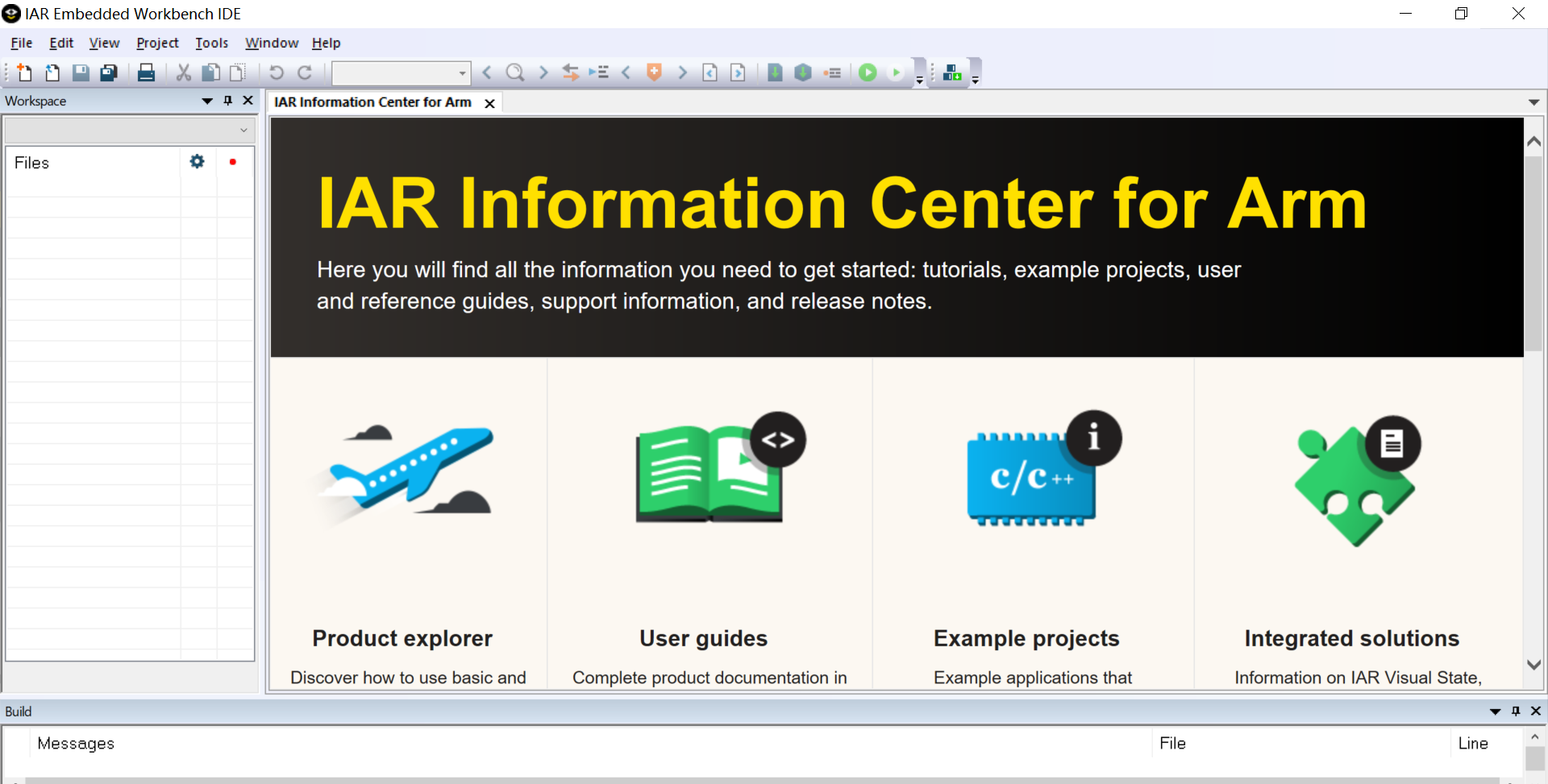The image size is (1548, 784).
Task: Click the Next Bookmark arrow icon
Action: point(683,73)
